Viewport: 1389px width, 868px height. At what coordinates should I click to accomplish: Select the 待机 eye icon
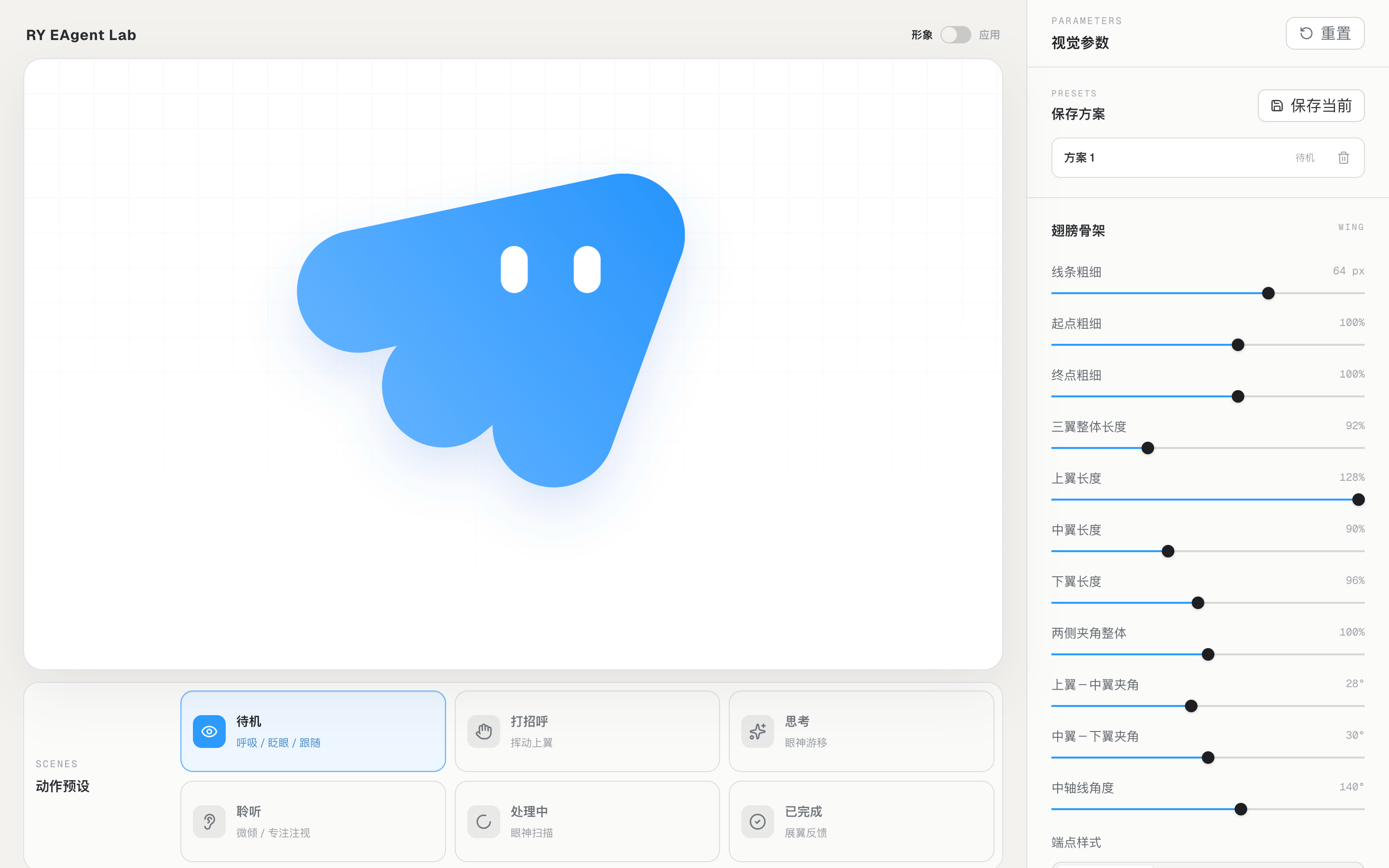[x=209, y=732]
